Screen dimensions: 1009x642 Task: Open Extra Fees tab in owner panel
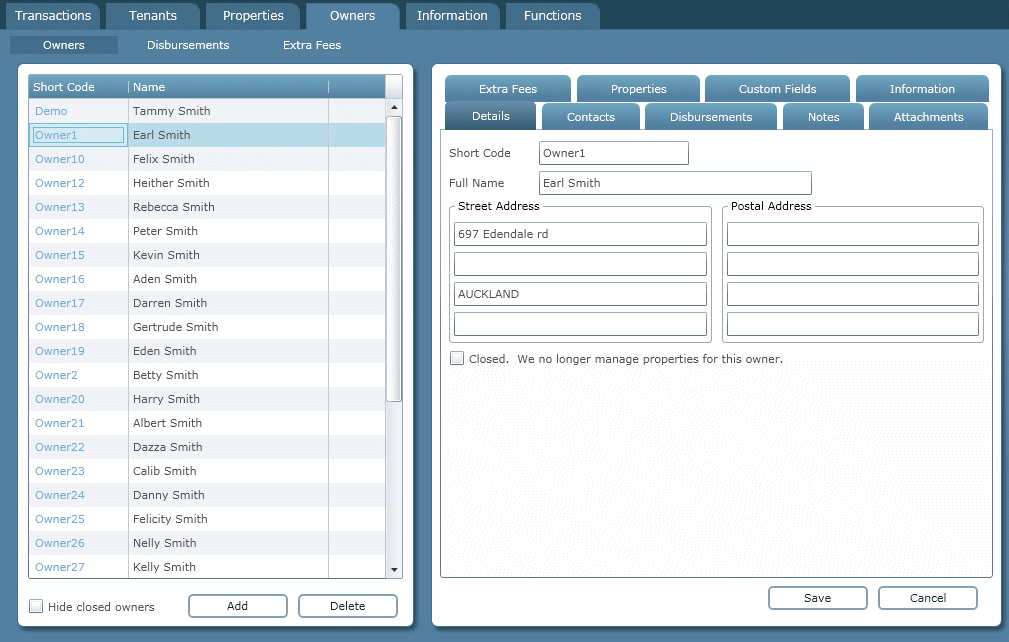508,89
